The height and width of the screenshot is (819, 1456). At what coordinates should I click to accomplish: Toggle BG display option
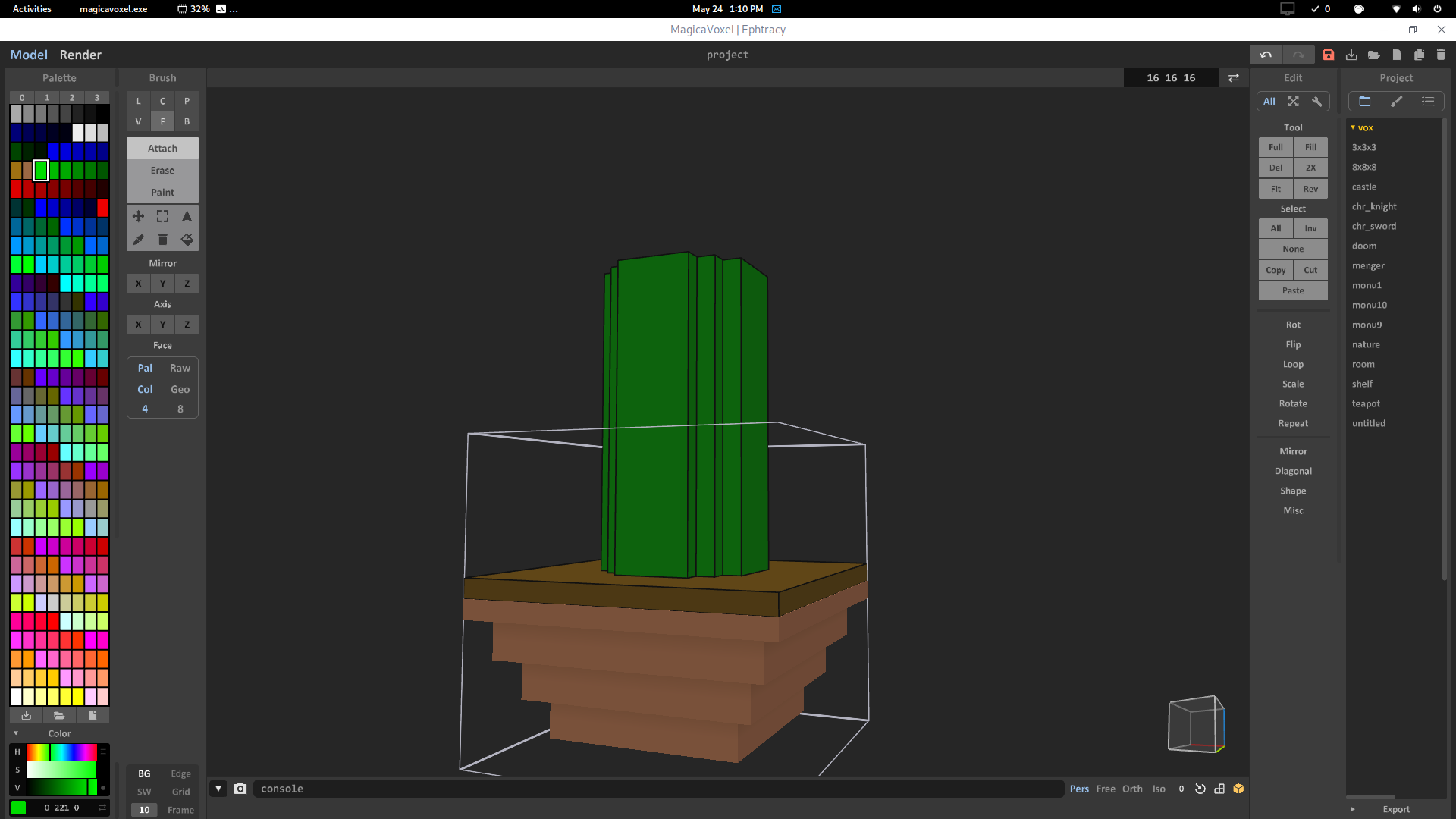[144, 773]
